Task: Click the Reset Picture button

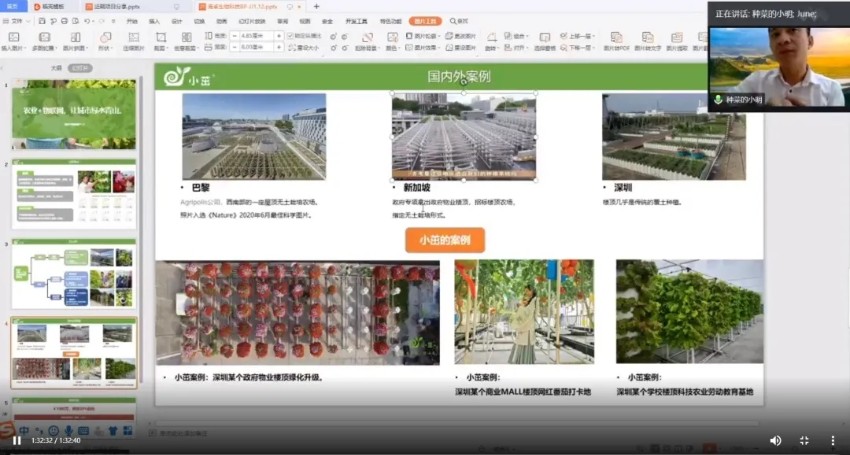Action: tap(460, 48)
